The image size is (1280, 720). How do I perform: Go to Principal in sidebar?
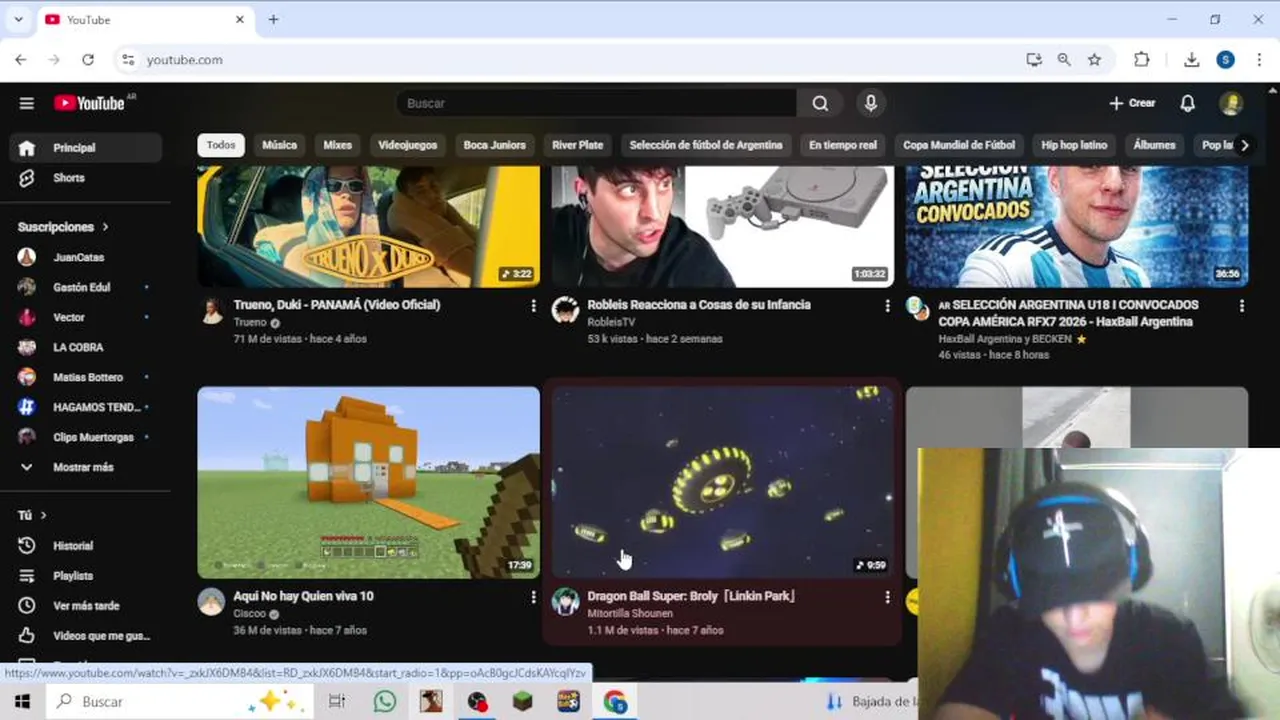pos(86,148)
